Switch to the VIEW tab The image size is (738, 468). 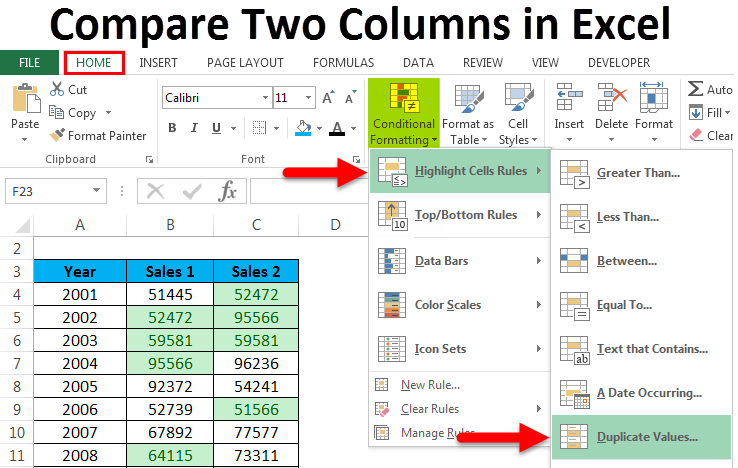[545, 63]
